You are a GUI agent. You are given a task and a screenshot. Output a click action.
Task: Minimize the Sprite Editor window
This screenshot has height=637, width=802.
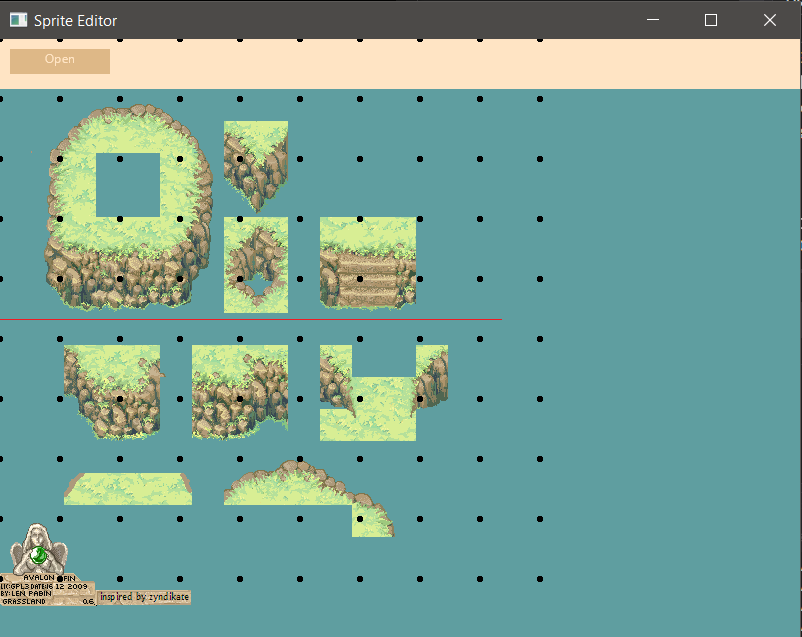coord(653,20)
